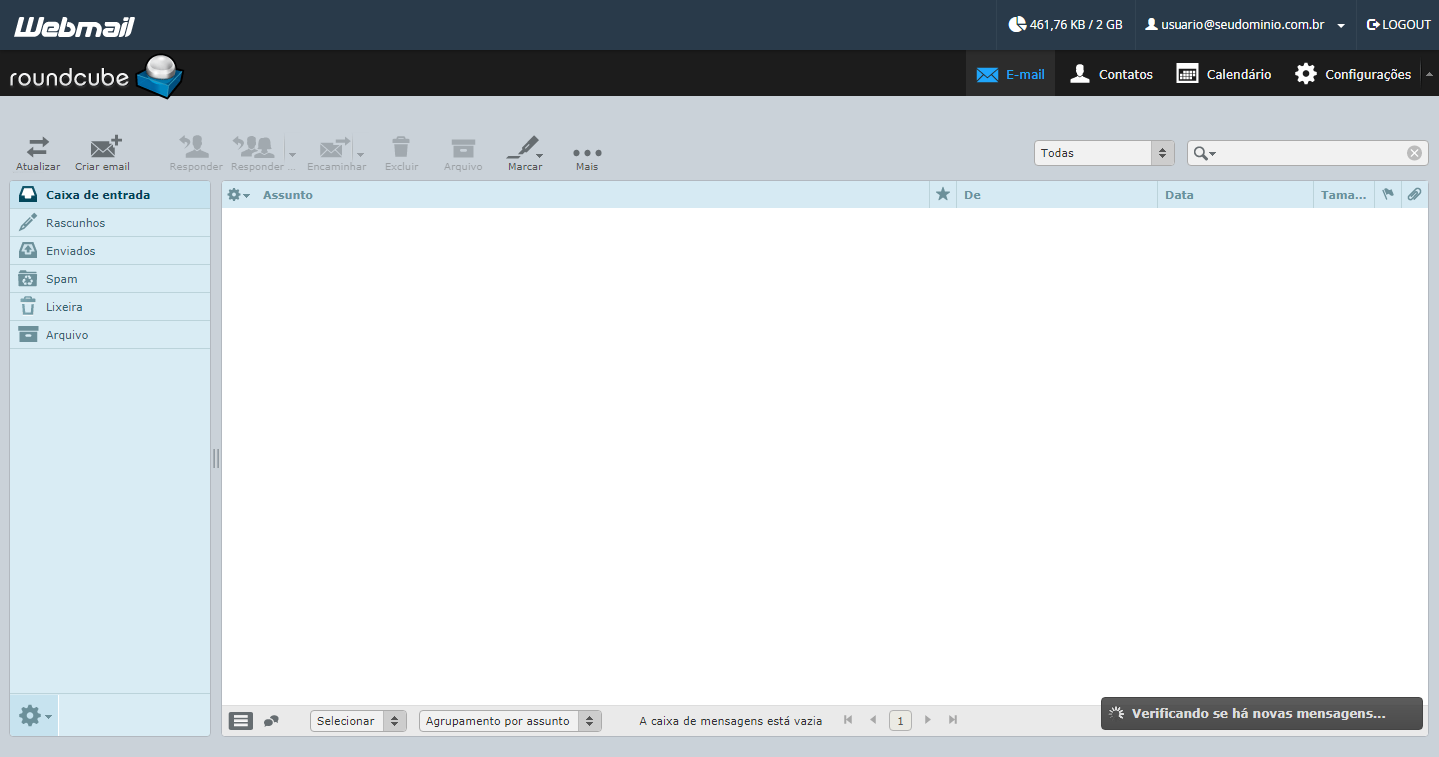Image resolution: width=1439 pixels, height=757 pixels.
Task: Open Caixa de entrada folder
Action: click(110, 195)
